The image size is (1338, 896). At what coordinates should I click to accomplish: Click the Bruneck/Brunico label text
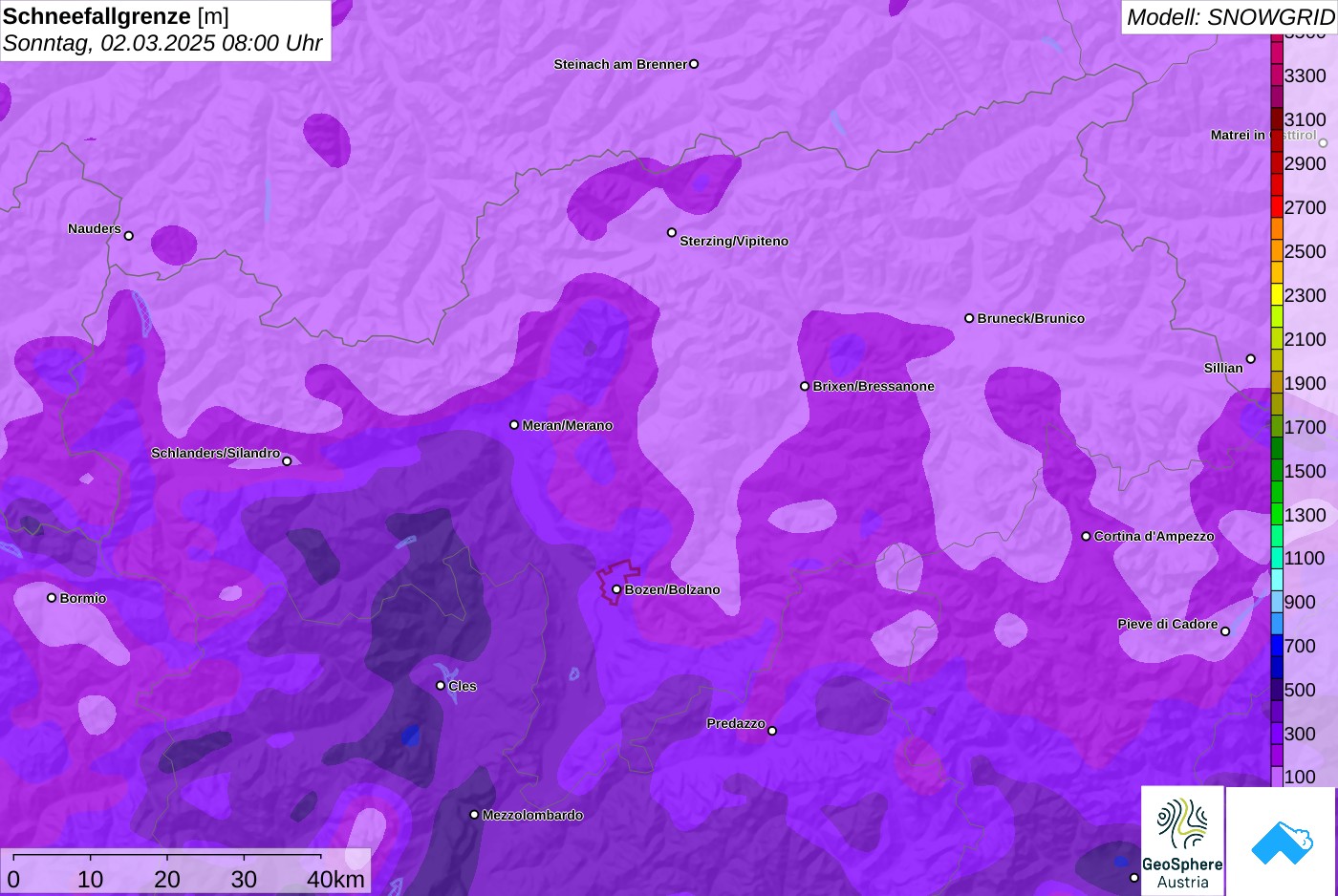[x=1031, y=318]
